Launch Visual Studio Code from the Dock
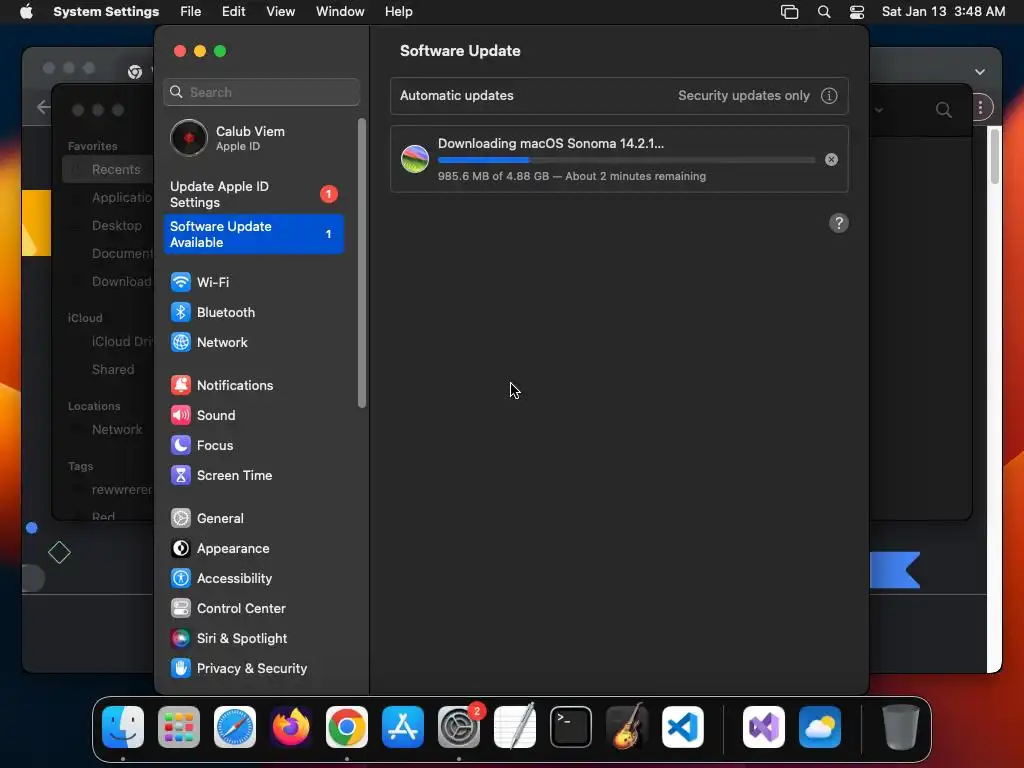 click(683, 727)
